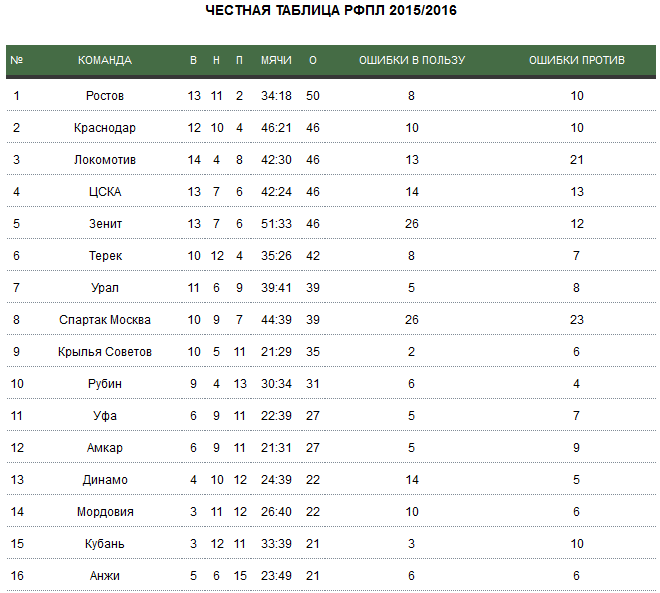Select the Крылья Советов team name
Viewport: 660px width, 593px height.
(x=105, y=351)
